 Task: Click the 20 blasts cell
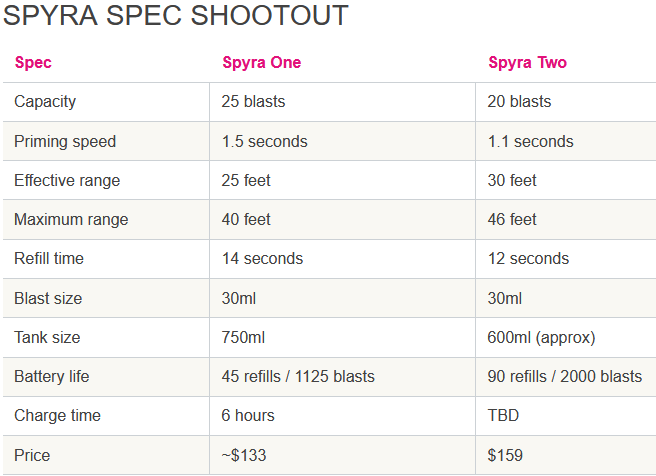tap(519, 102)
